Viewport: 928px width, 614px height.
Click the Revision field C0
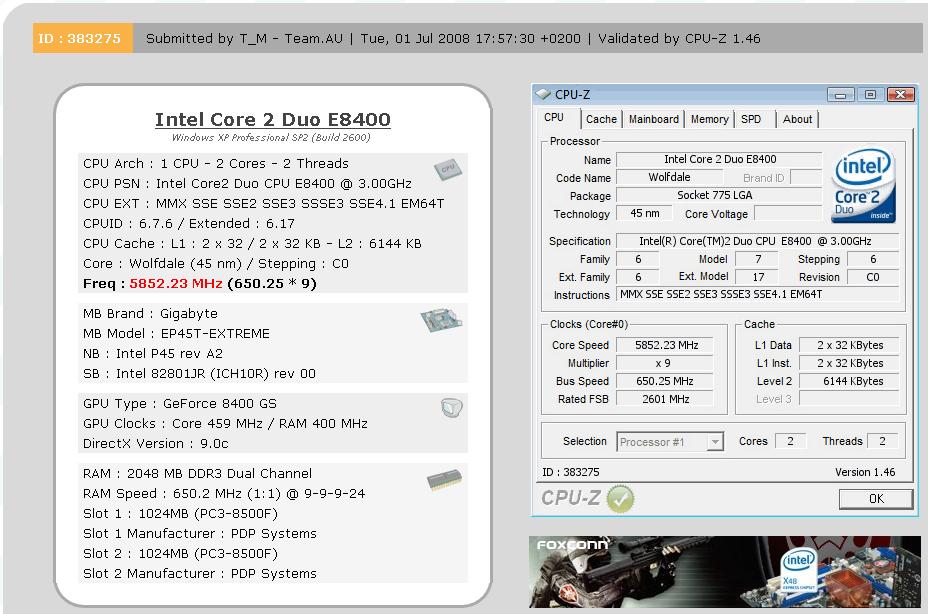pos(873,277)
